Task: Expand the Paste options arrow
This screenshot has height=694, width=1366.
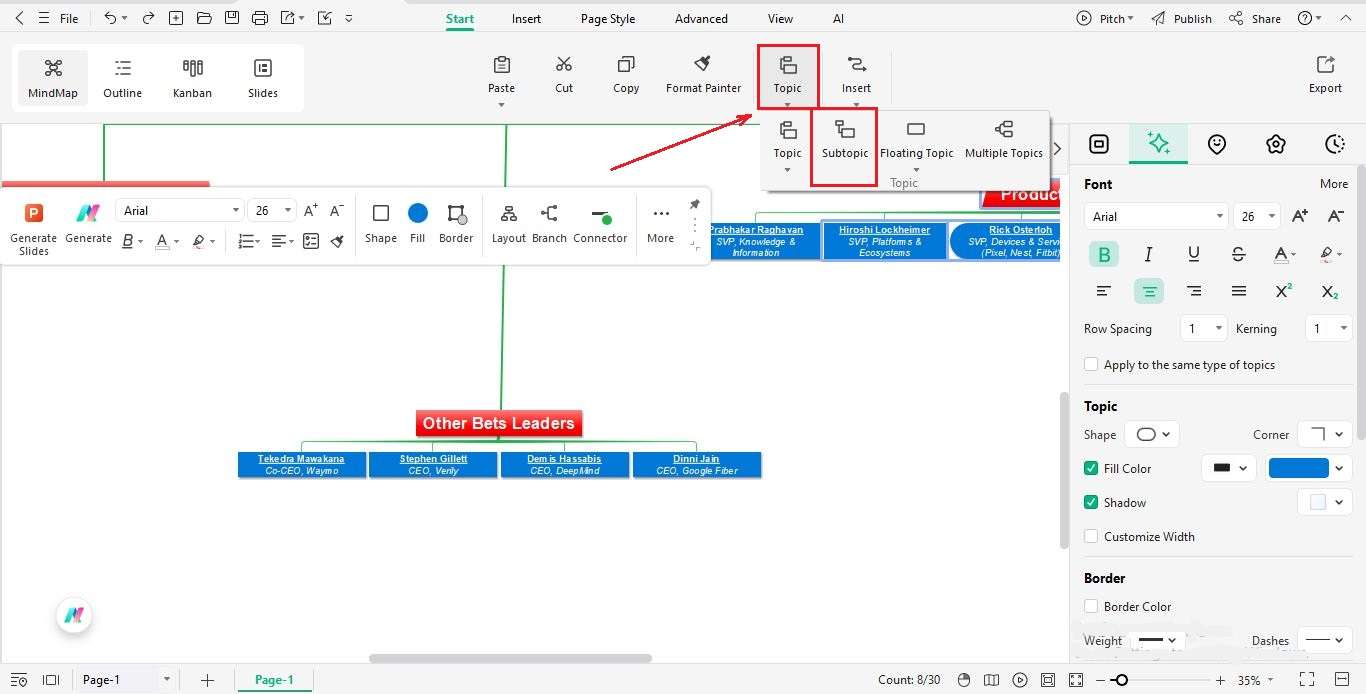Action: pyautogui.click(x=501, y=104)
